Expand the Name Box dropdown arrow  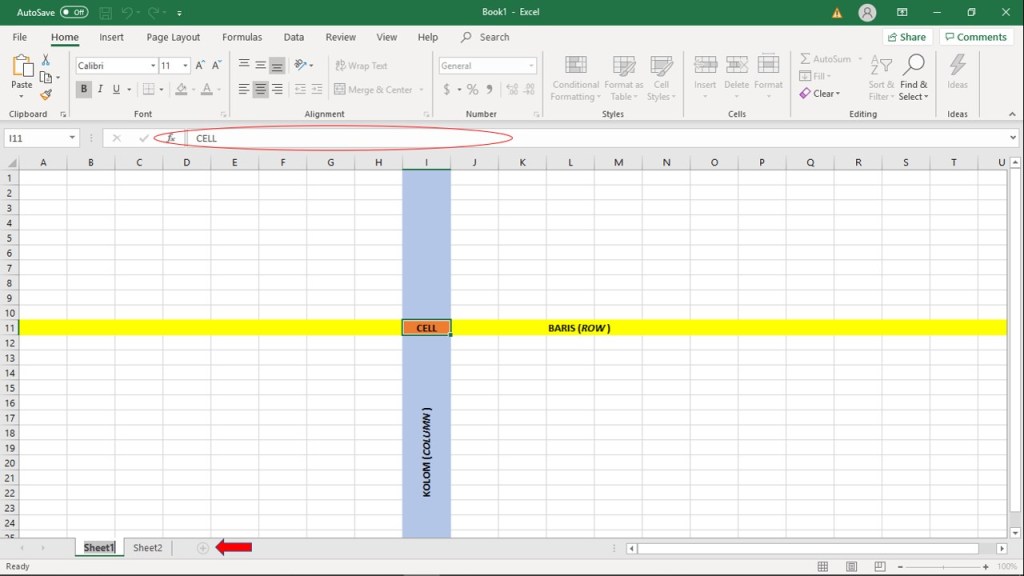pos(73,138)
